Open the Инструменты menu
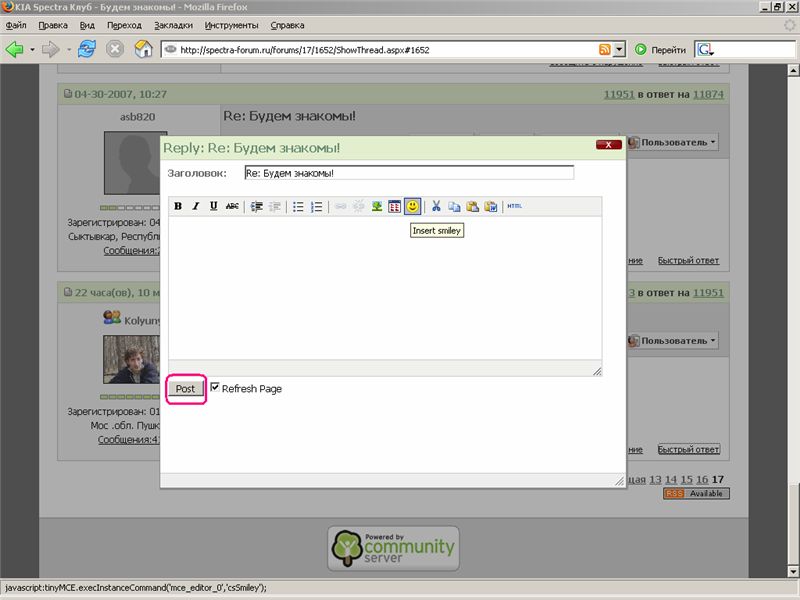800x600 pixels. [231, 24]
